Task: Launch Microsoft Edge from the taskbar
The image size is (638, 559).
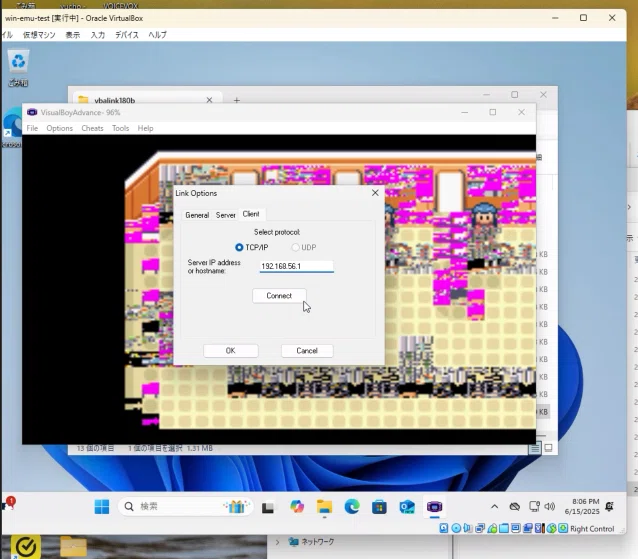Action: click(352, 507)
